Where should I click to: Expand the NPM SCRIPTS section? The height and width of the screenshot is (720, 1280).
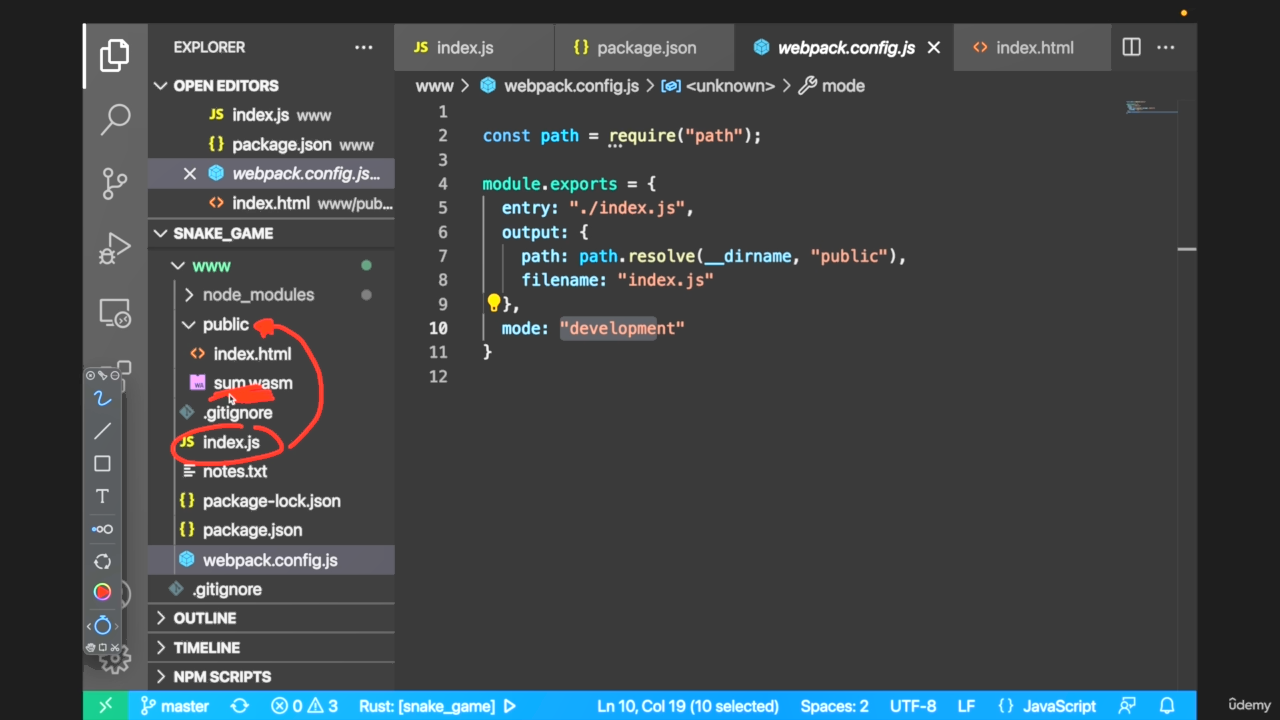222,677
